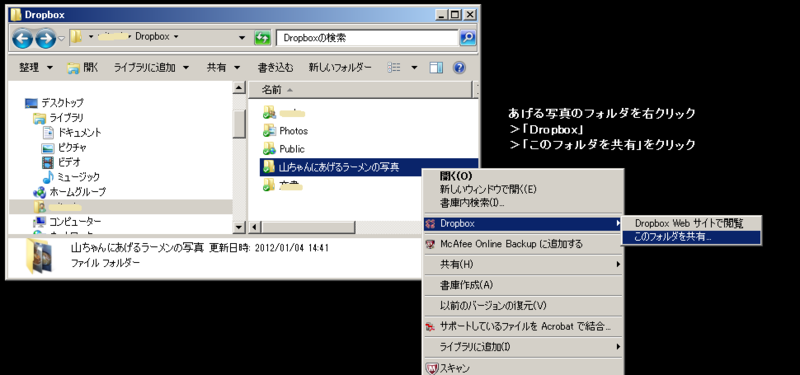This screenshot has width=800, height=375.
Task: Open ミュージック library
Action: (71, 177)
